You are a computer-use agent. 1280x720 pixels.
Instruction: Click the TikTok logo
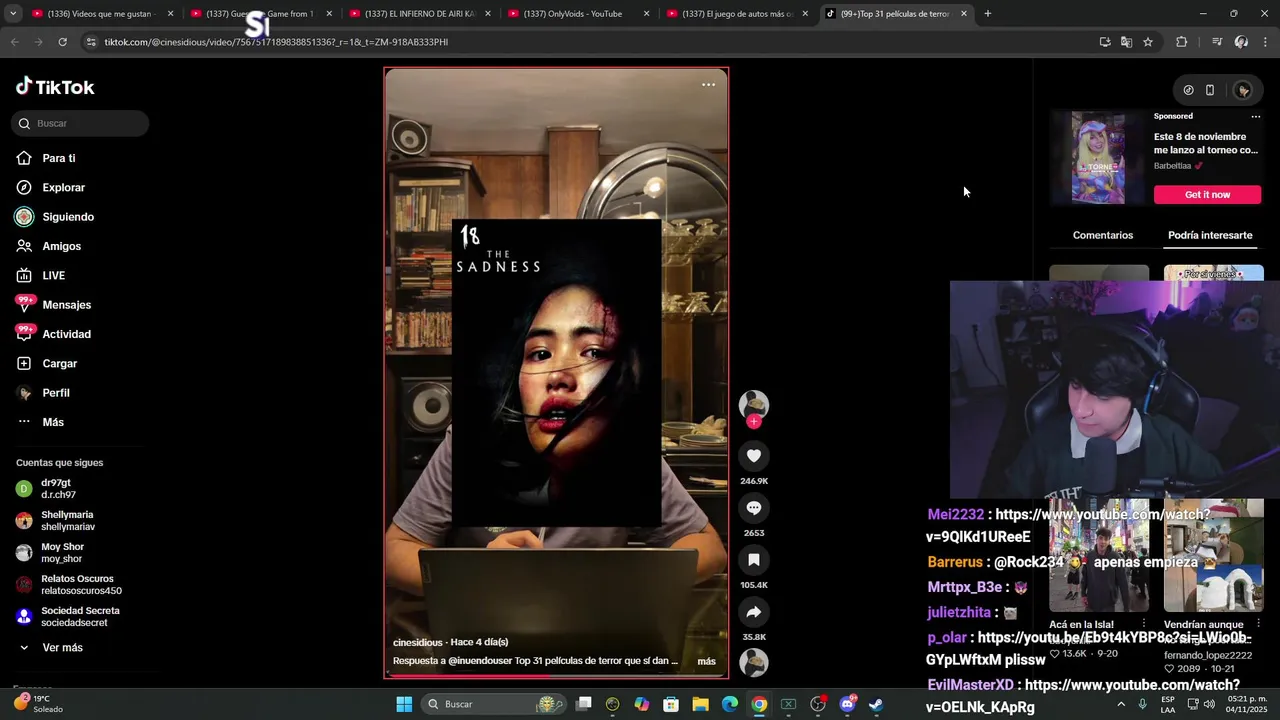tap(55, 87)
